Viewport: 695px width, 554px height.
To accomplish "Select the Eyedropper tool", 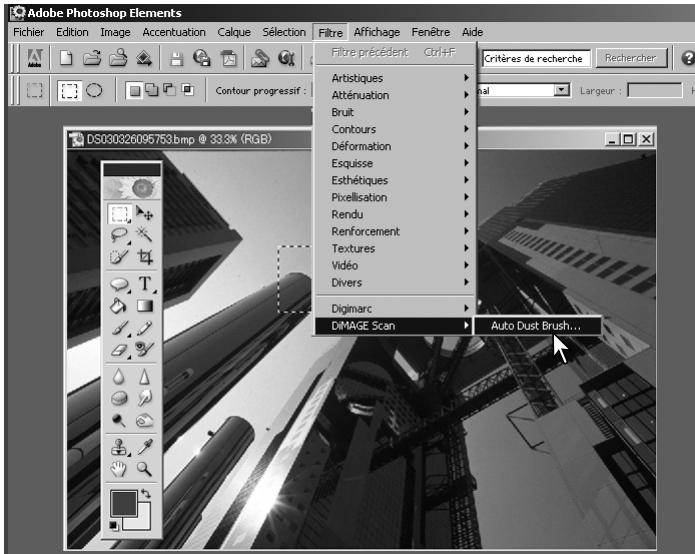I will click(x=144, y=447).
